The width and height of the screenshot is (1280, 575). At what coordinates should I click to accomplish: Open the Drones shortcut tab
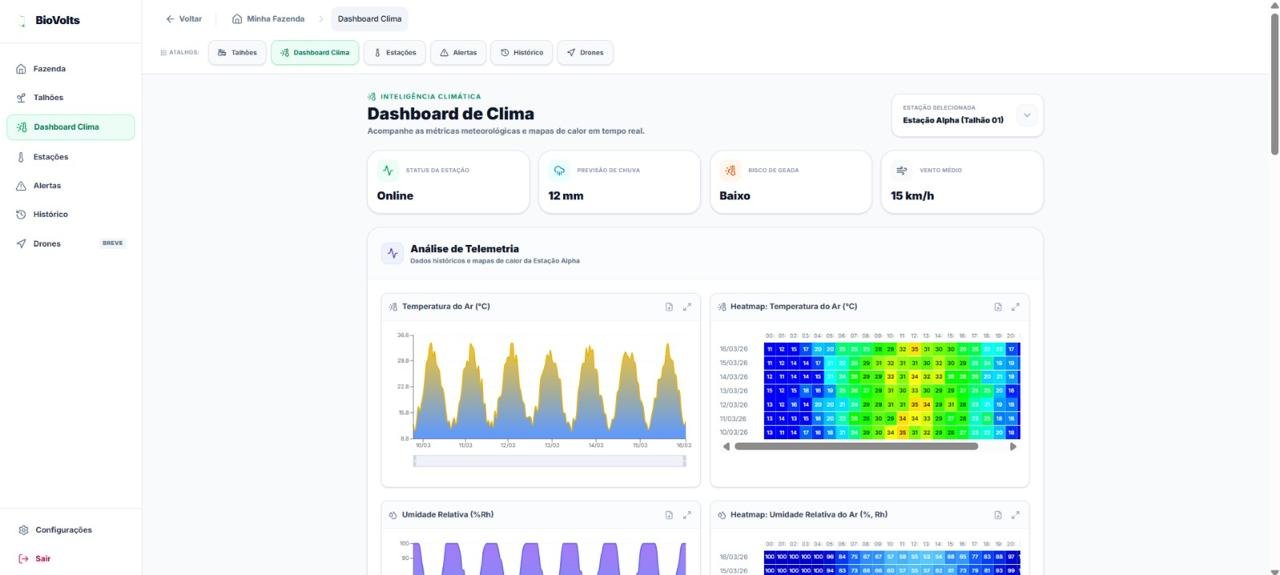coord(585,52)
